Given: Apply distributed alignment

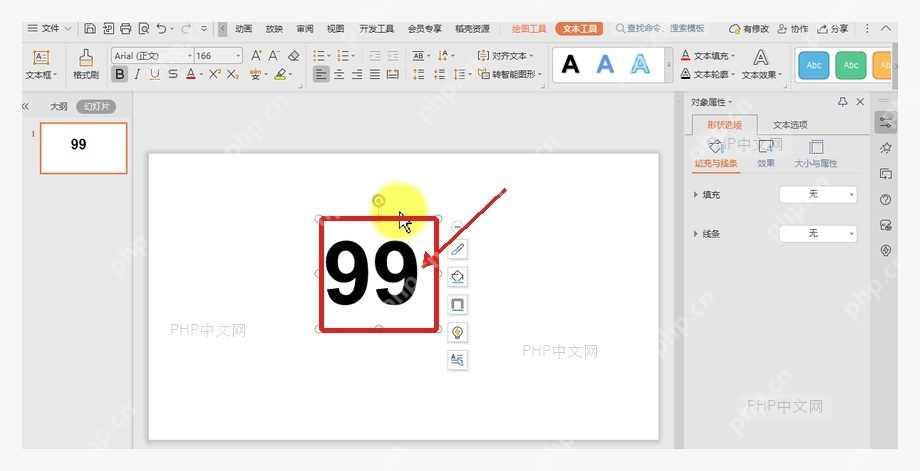Looking at the screenshot, I should click(393, 74).
